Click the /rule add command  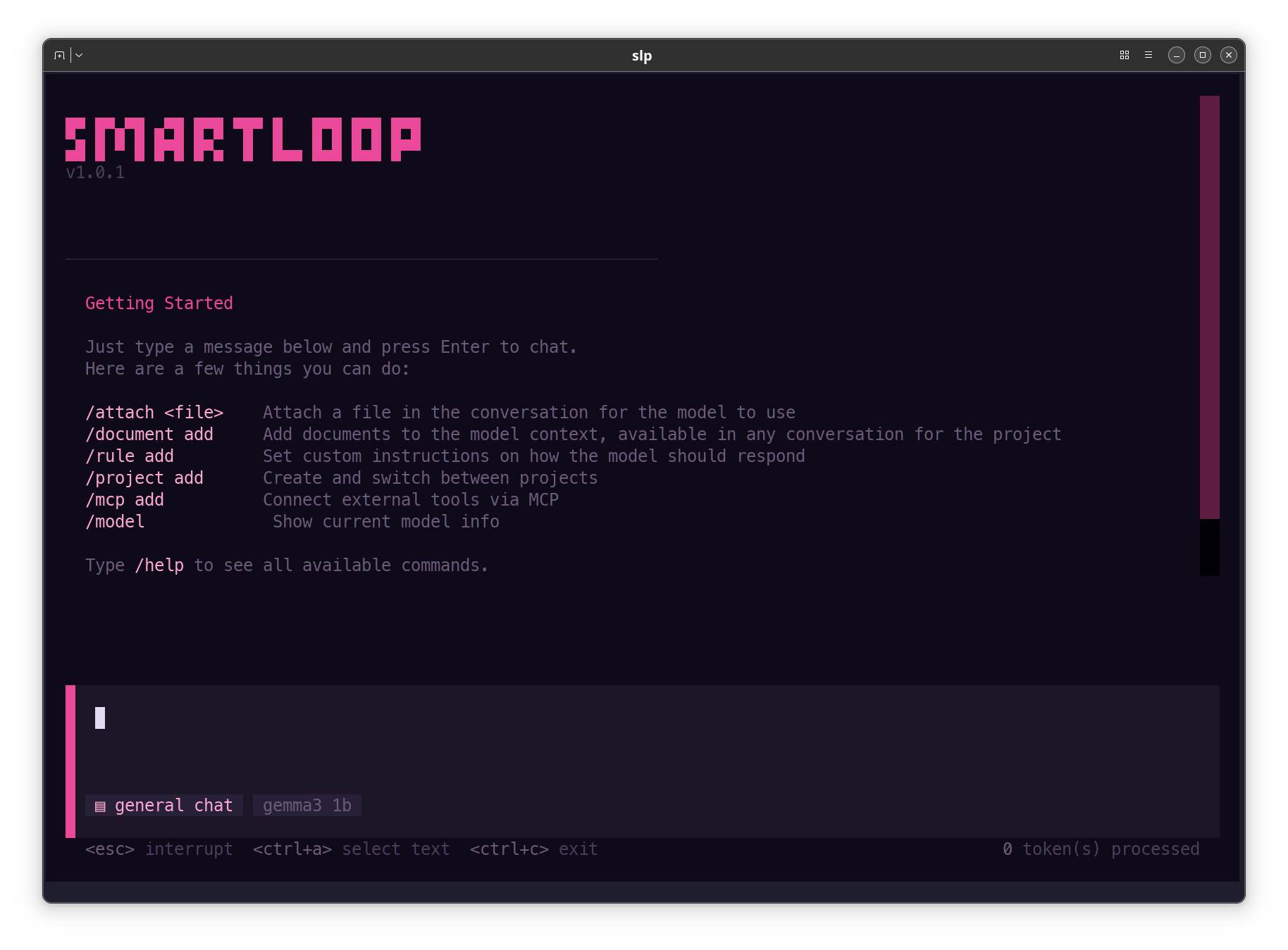pyautogui.click(x=129, y=456)
